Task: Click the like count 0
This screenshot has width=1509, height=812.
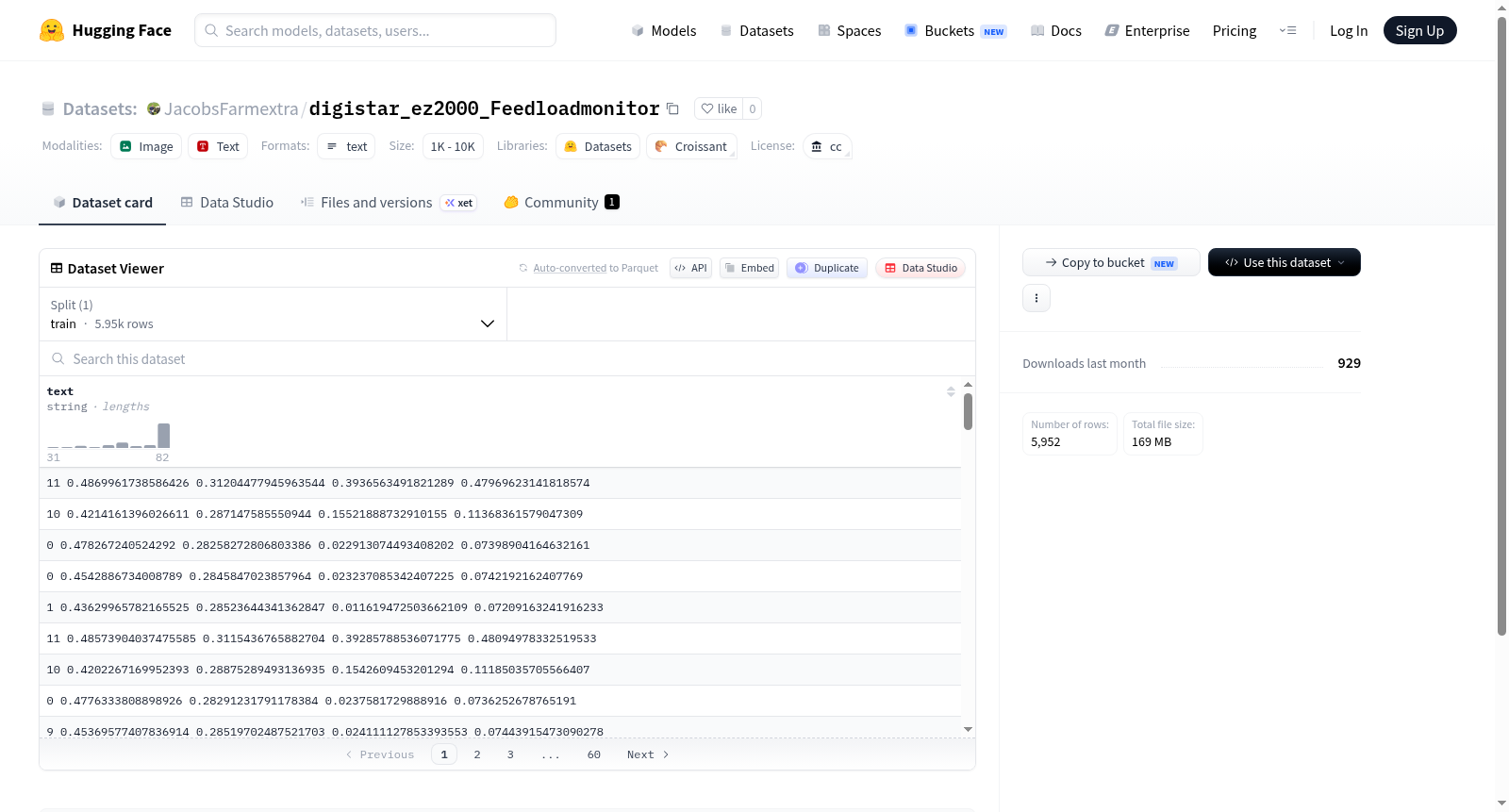Action: coord(752,108)
